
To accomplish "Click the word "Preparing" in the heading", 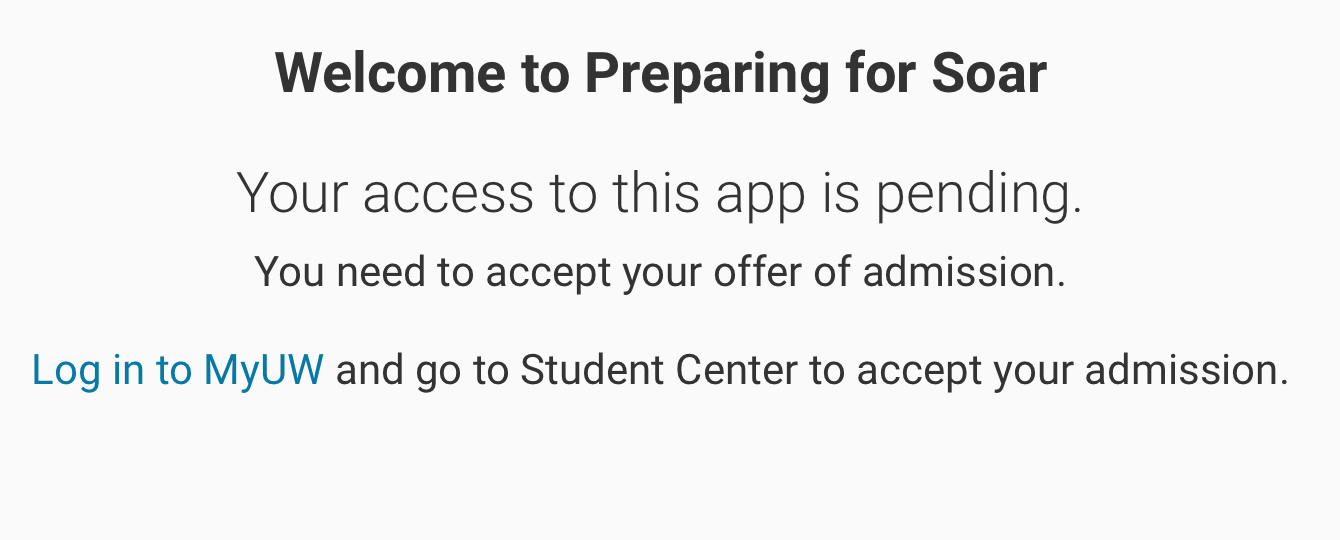I will [x=706, y=75].
